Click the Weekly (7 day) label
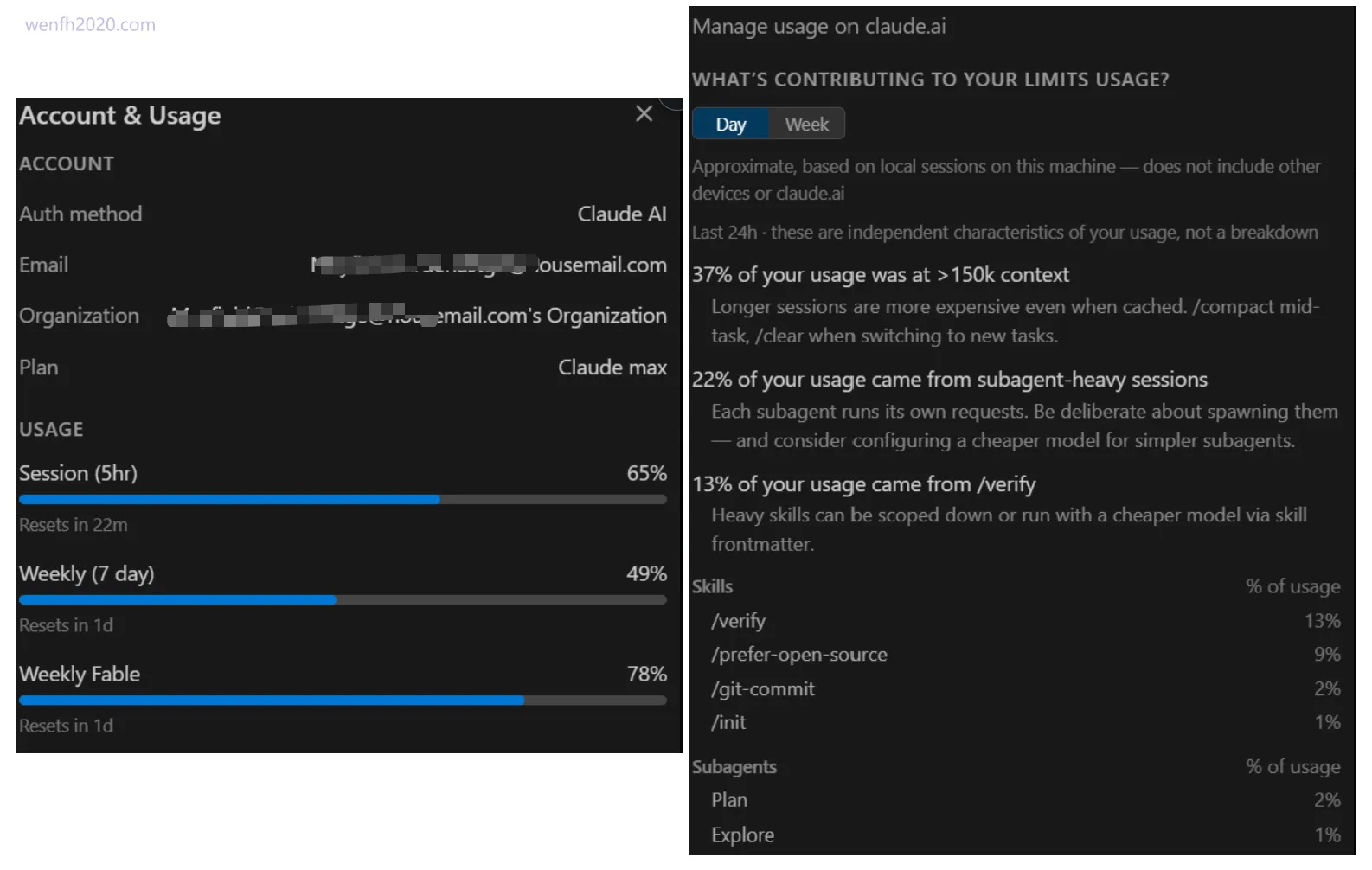Image resolution: width=1372 pixels, height=870 pixels. point(87,574)
